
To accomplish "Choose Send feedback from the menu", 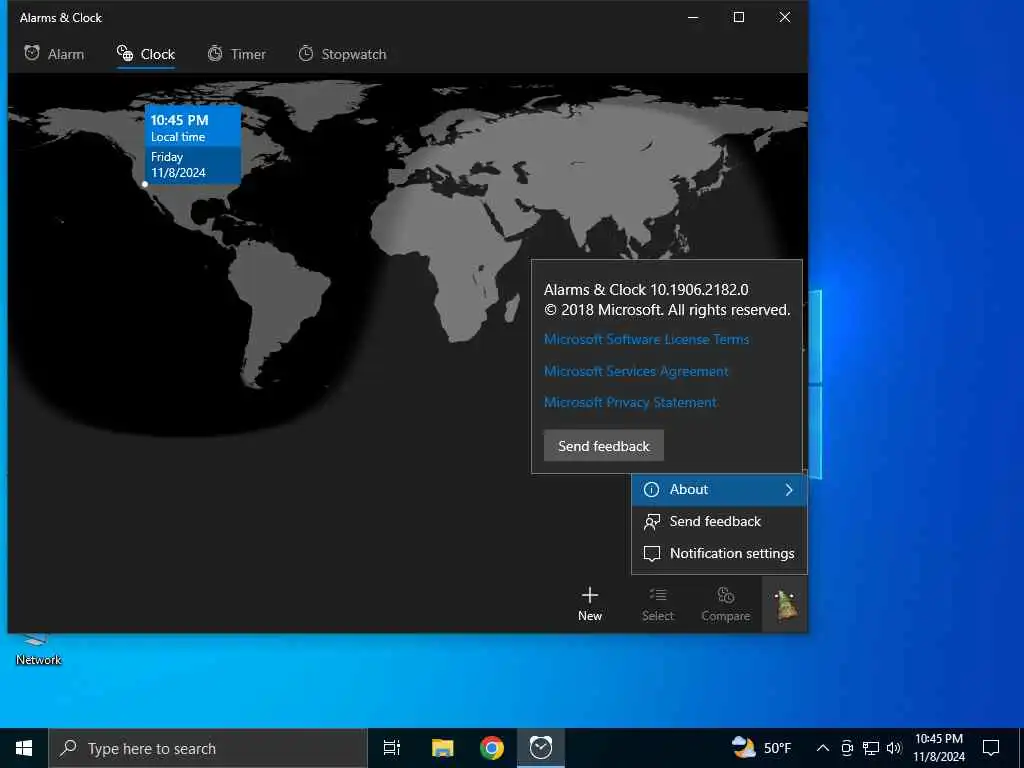I will 720,521.
